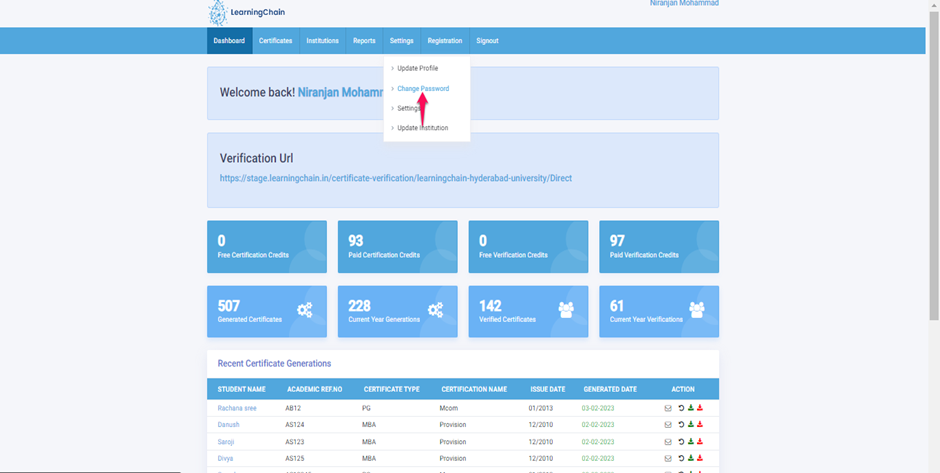Screen dimensions: 940x473
Task: Open the Certificates menu in navigation bar
Action: click(275, 41)
